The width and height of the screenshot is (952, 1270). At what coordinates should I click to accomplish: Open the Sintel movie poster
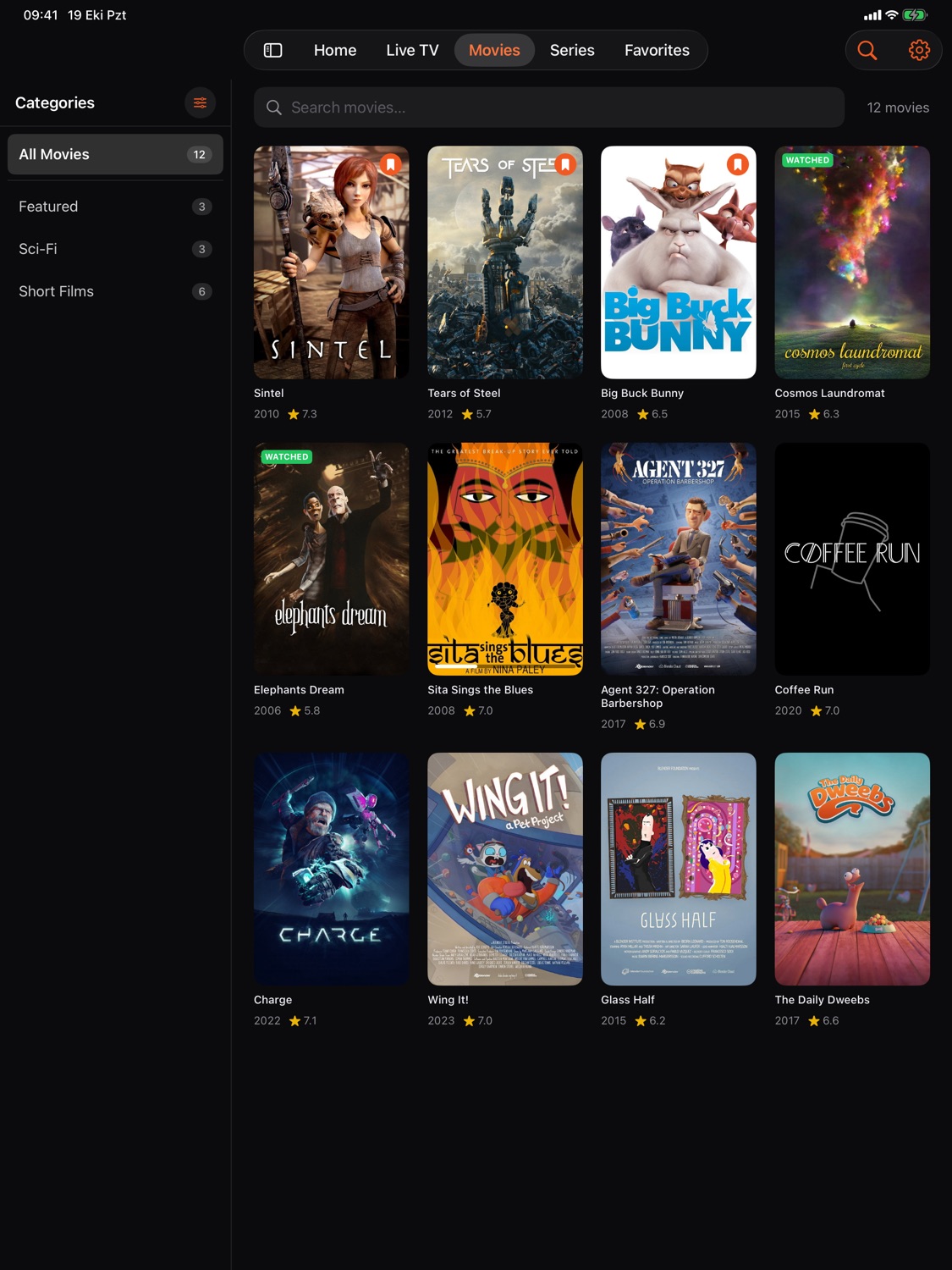[331, 262]
